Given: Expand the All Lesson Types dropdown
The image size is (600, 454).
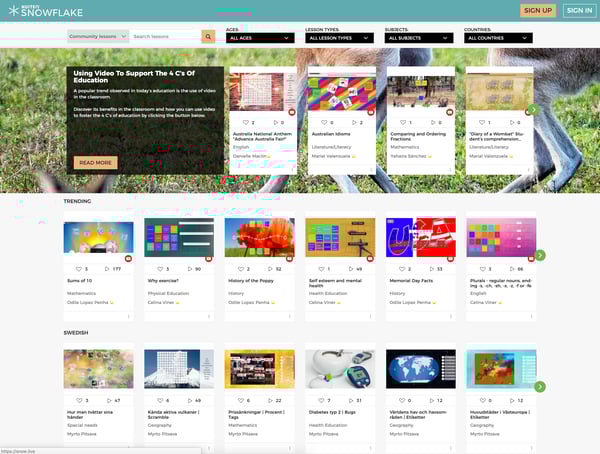Looking at the screenshot, I should [x=338, y=38].
